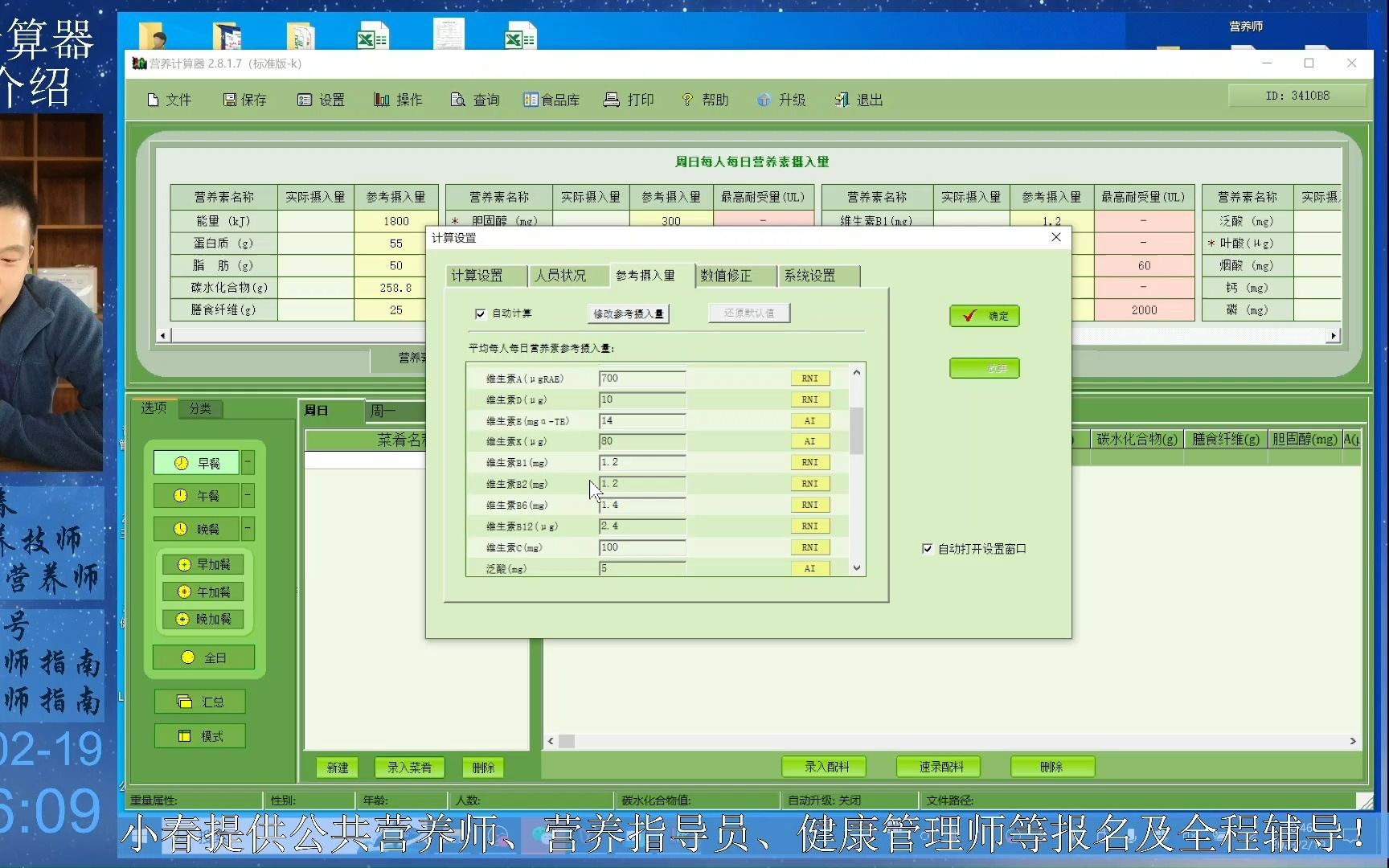Click the 维生素D value field

[x=642, y=399]
